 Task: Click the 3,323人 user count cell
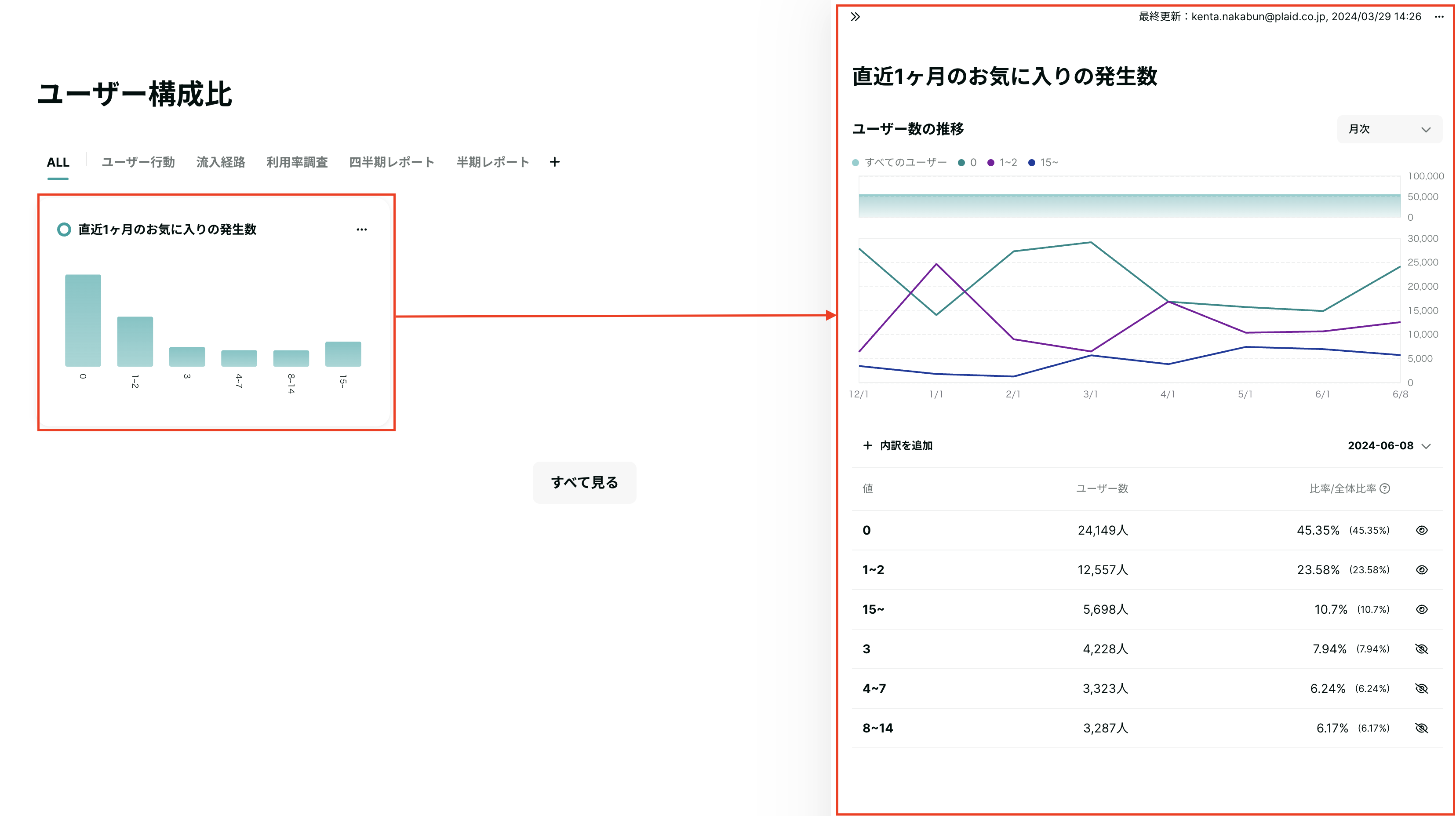point(1106,689)
